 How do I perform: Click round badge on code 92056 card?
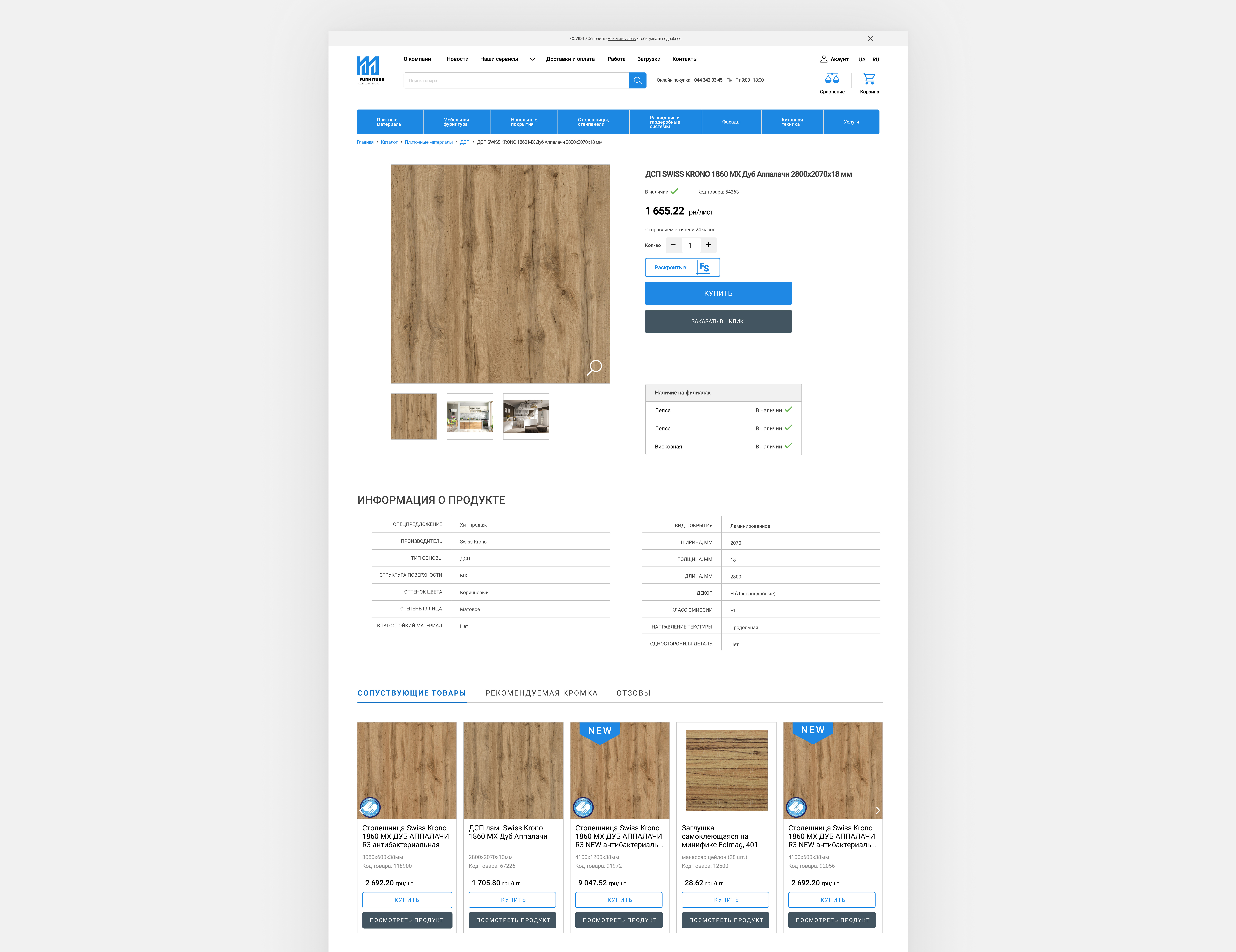coord(796,807)
